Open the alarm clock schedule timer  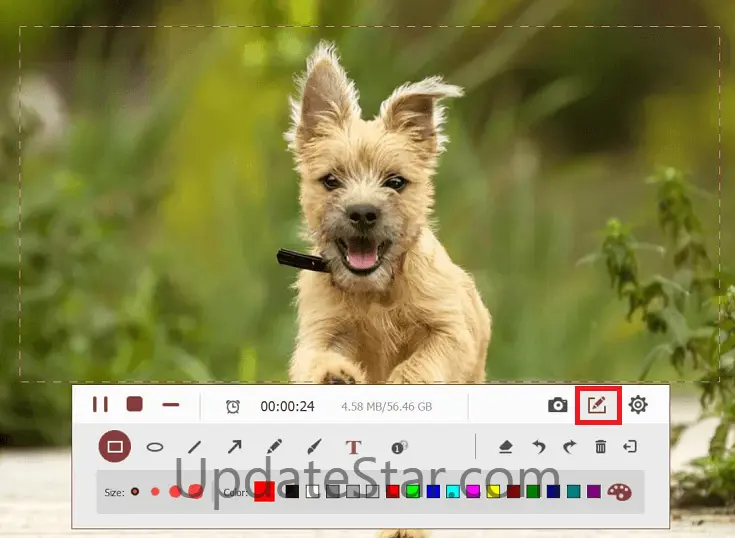(233, 406)
